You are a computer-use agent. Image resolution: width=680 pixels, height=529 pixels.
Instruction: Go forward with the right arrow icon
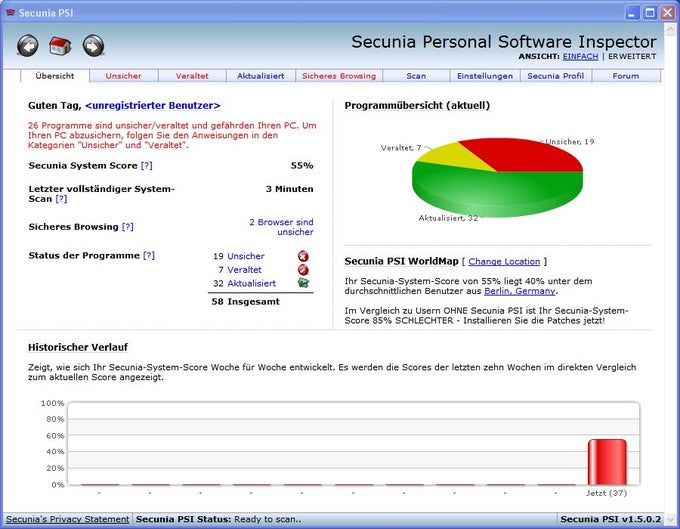coord(93,46)
